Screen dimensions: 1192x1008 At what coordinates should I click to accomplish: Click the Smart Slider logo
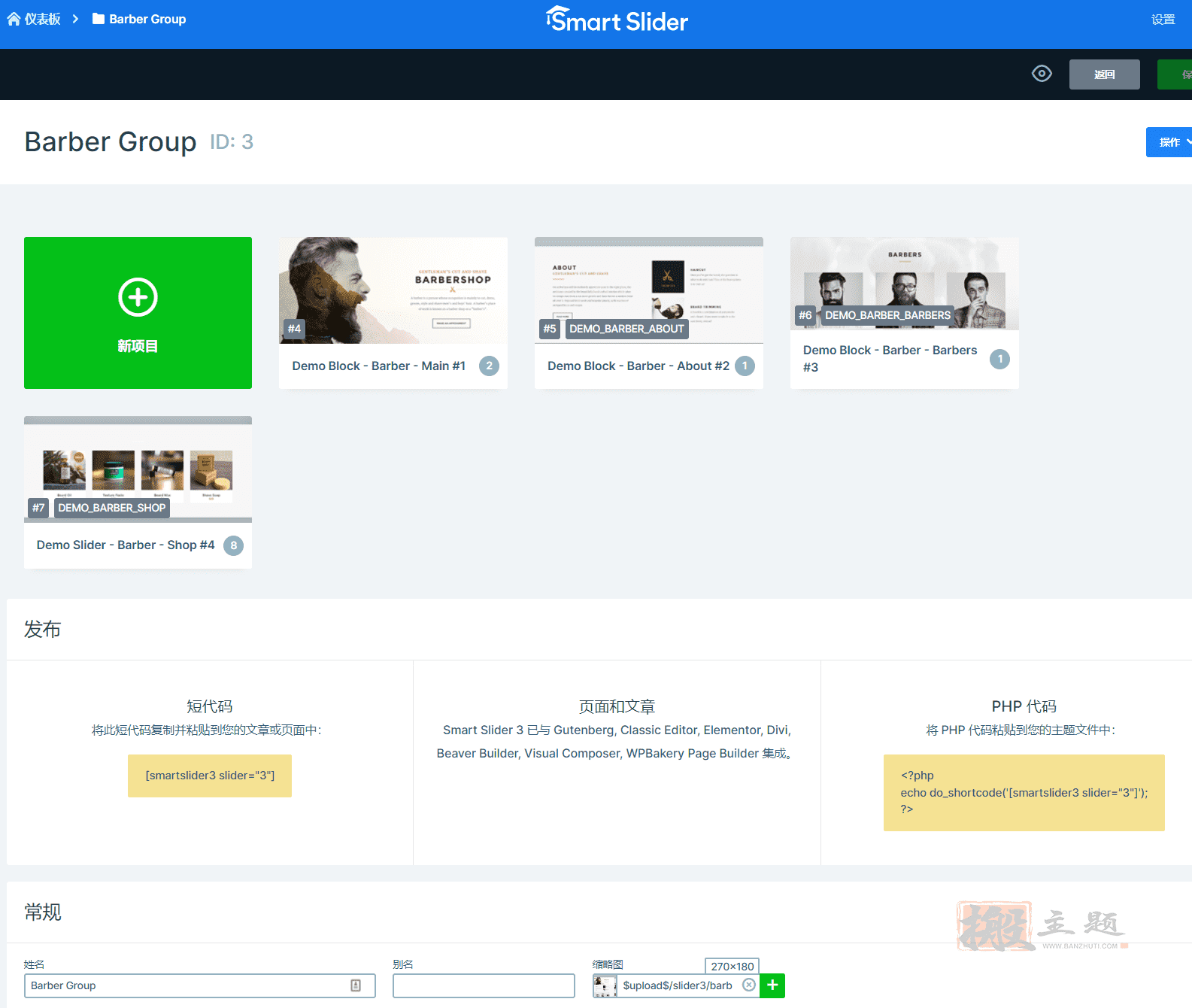click(x=617, y=20)
